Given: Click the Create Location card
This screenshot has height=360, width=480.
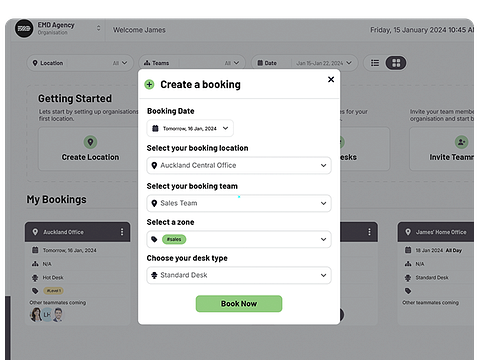Looking at the screenshot, I should [x=88, y=149].
